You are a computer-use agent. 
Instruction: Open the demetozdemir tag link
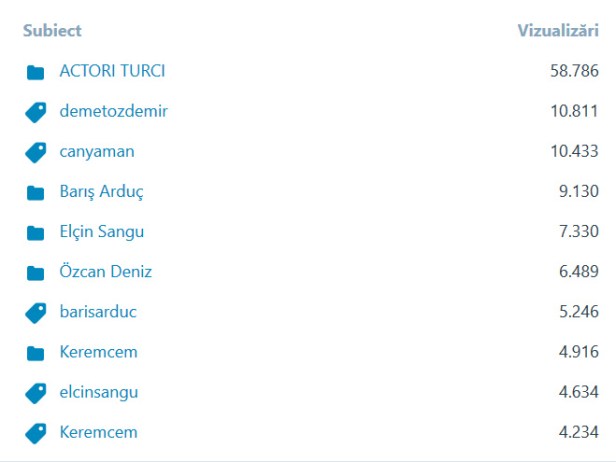click(x=113, y=111)
